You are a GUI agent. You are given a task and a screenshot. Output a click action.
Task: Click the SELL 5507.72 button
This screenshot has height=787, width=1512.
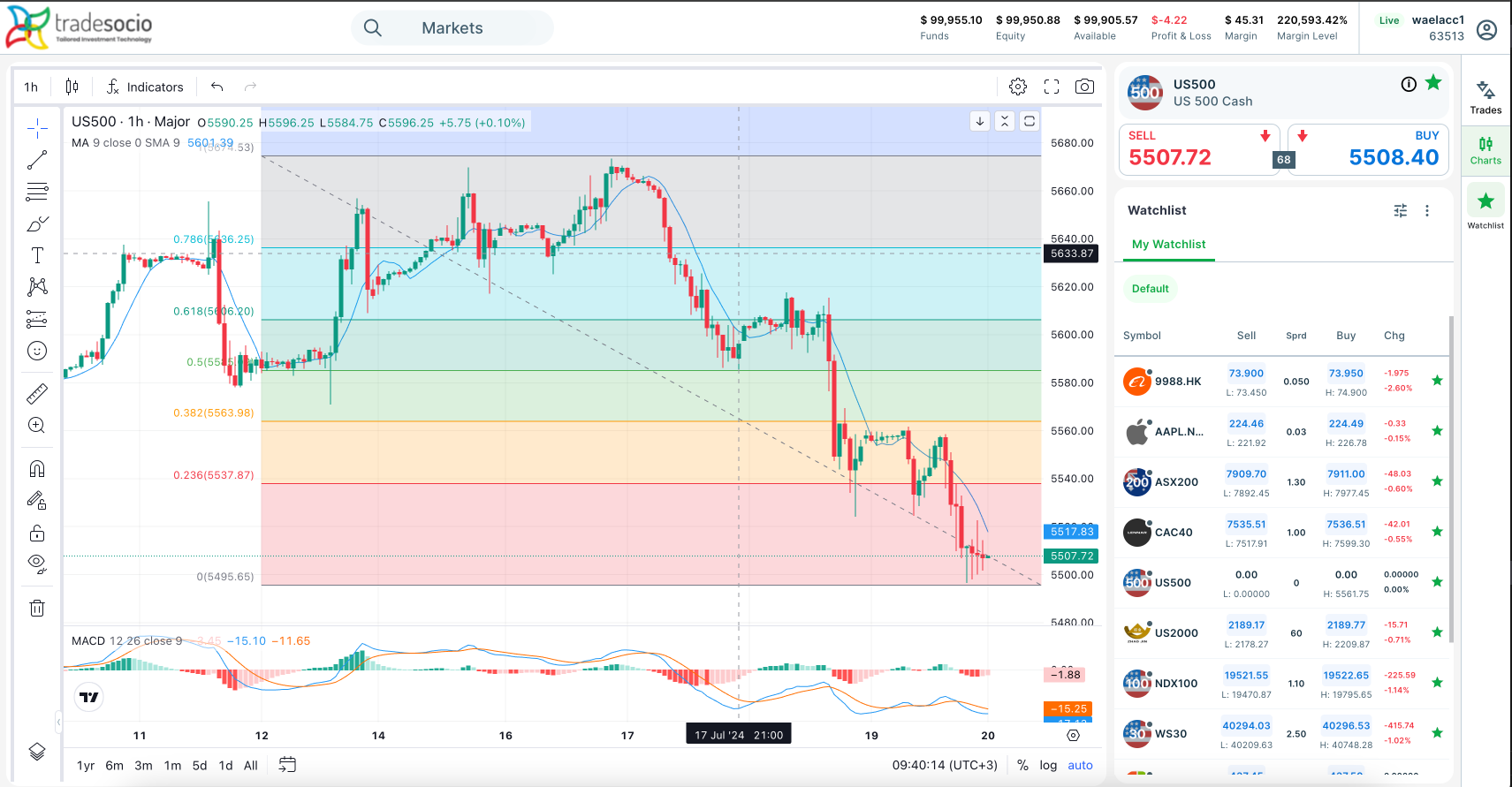pos(1199,149)
